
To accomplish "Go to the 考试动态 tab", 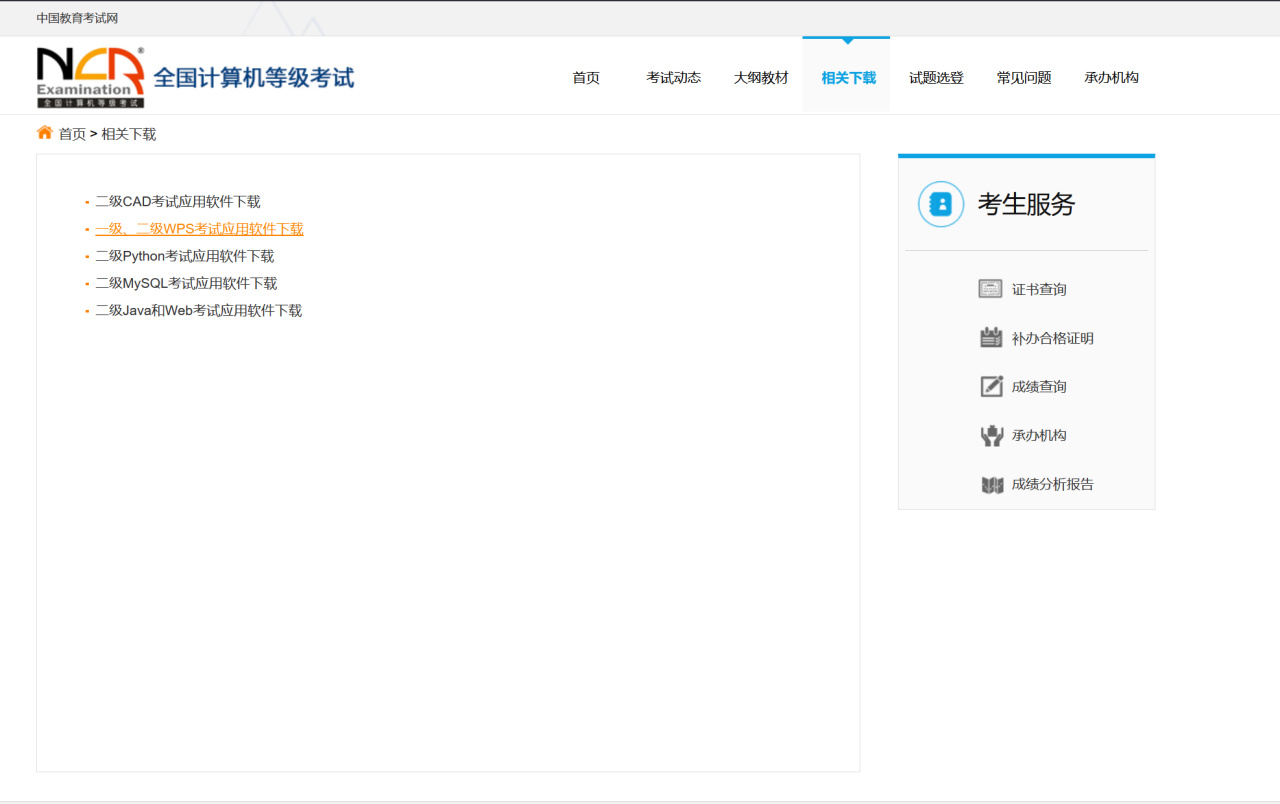I will [673, 78].
